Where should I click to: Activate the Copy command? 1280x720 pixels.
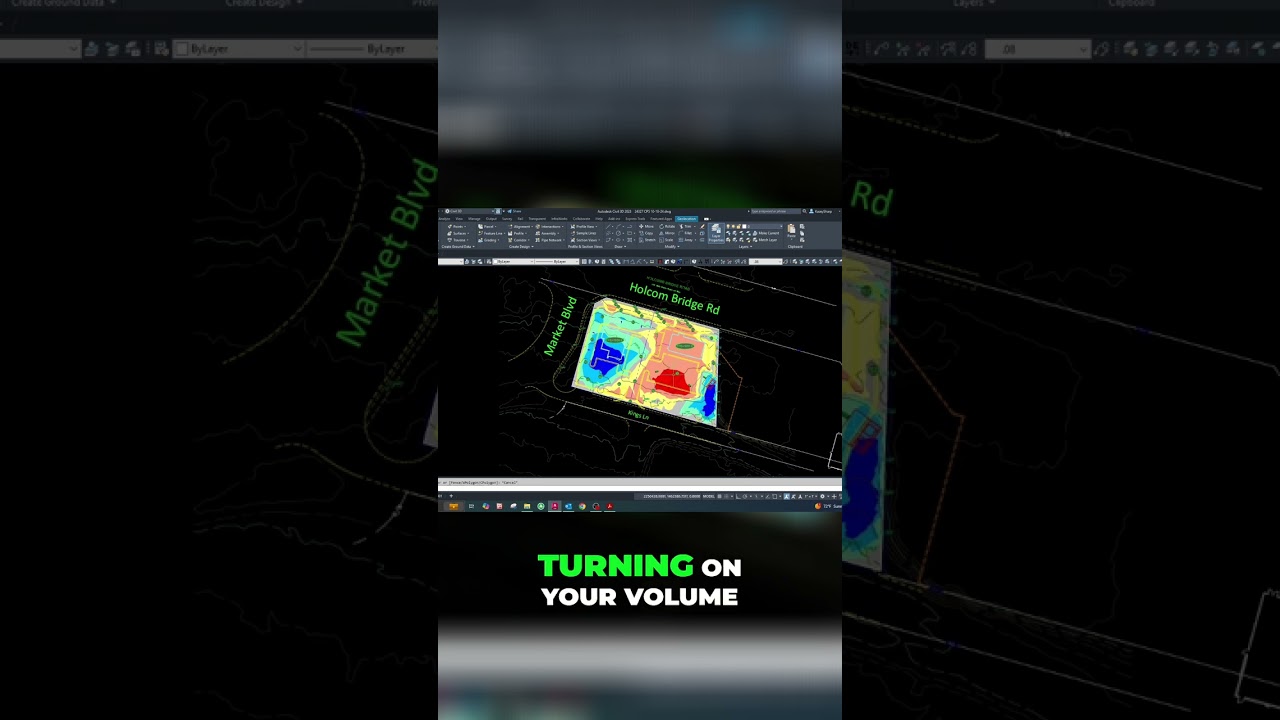click(x=647, y=233)
